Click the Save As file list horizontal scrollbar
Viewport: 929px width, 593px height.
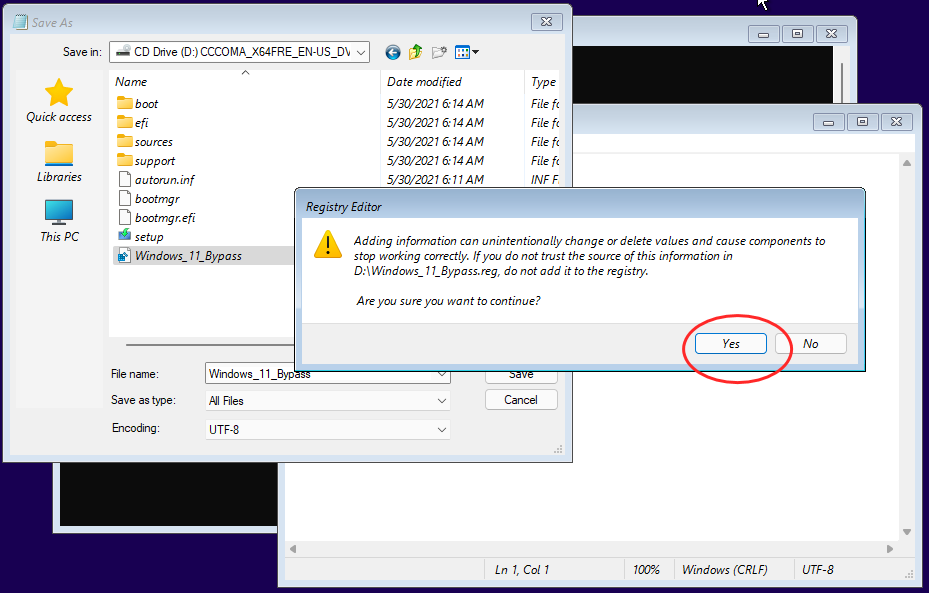pyautogui.click(x=210, y=344)
